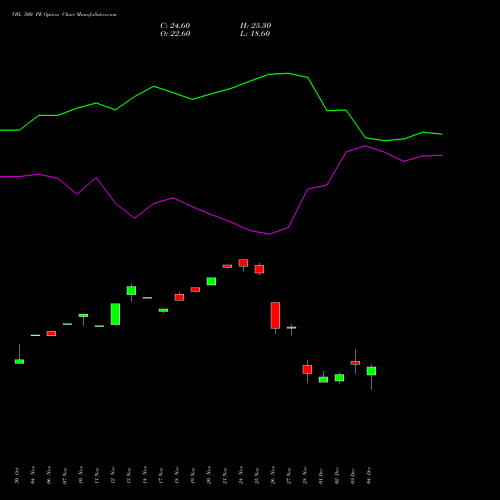The width and height of the screenshot is (500, 500).
Task: Select the 04 Nov date label
Action: [x=33, y=476]
